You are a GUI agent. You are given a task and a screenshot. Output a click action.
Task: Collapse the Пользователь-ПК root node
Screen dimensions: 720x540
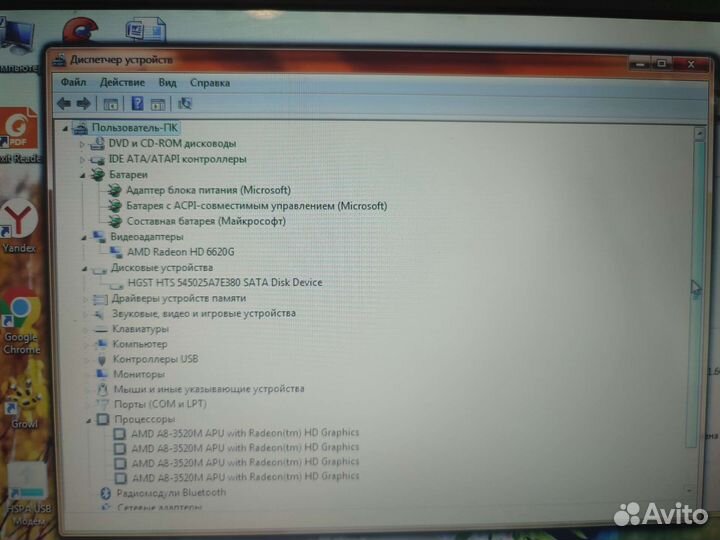(65, 129)
